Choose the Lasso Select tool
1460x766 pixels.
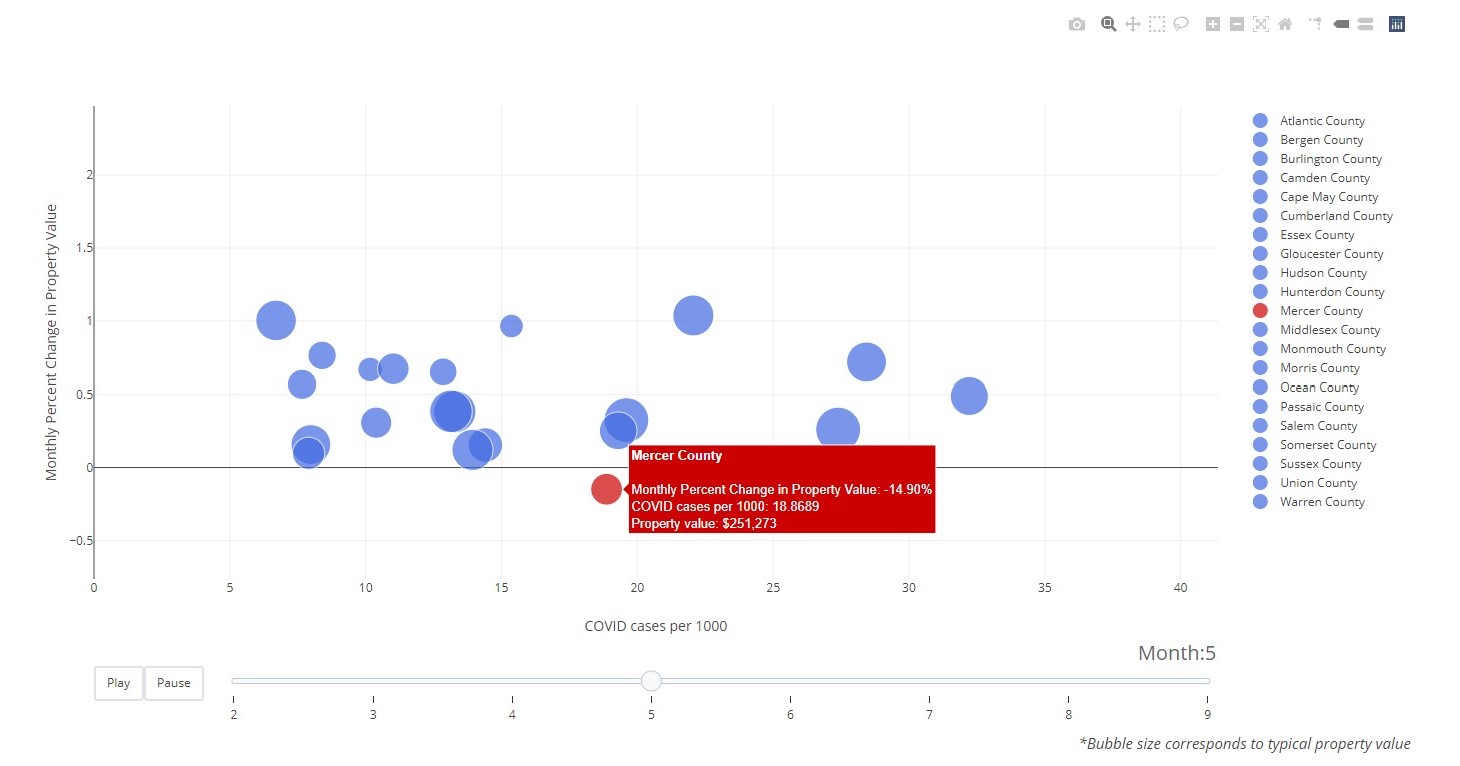1181,24
